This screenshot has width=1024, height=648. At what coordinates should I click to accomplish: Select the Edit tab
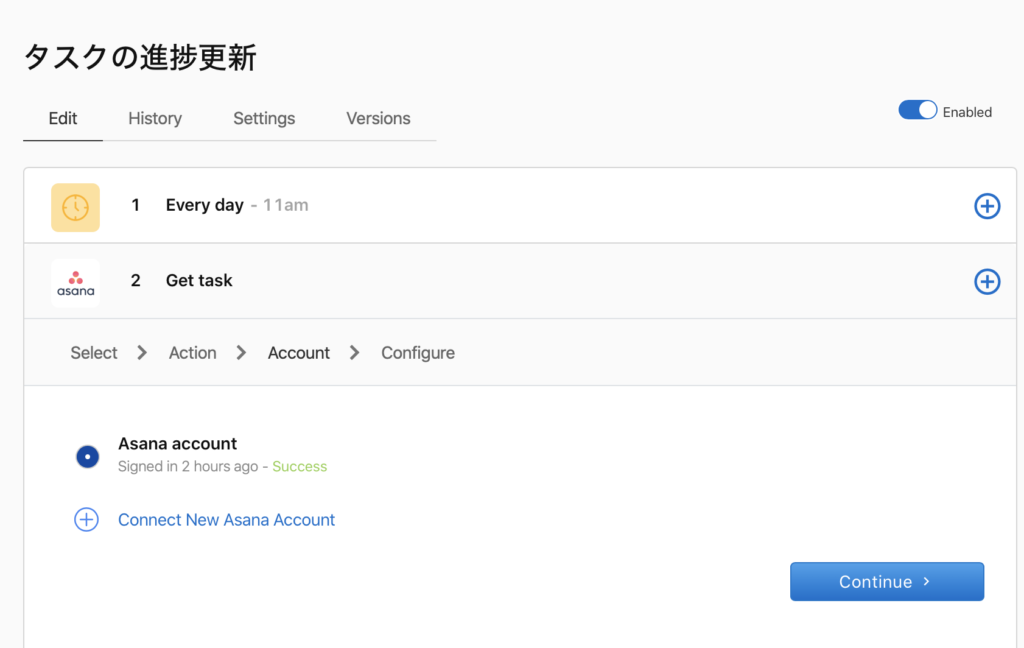tap(63, 118)
